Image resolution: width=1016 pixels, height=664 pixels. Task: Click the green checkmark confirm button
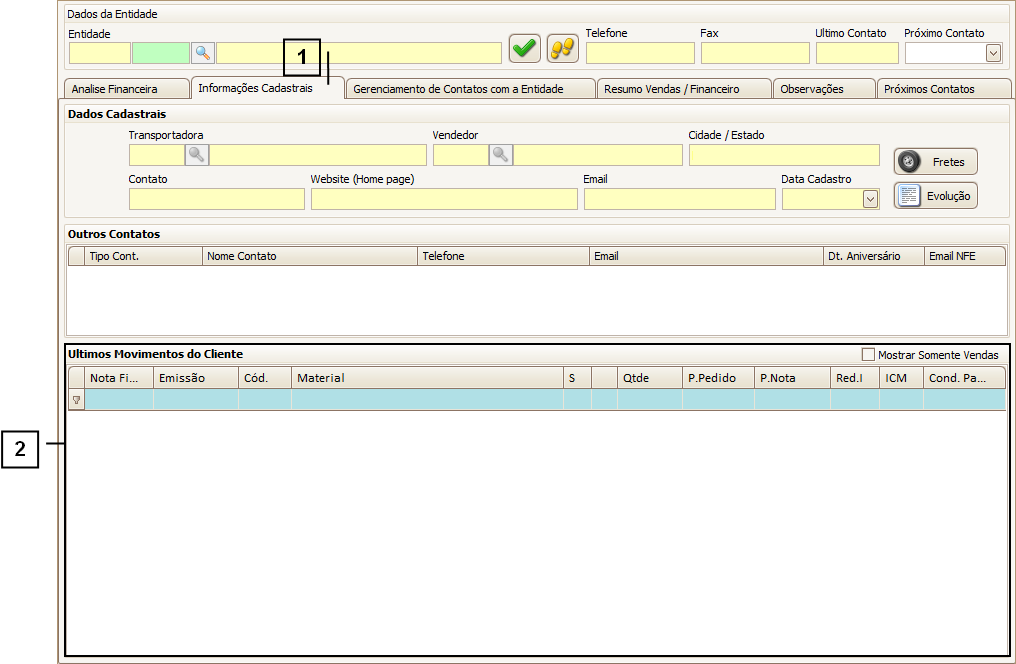pyautogui.click(x=524, y=48)
